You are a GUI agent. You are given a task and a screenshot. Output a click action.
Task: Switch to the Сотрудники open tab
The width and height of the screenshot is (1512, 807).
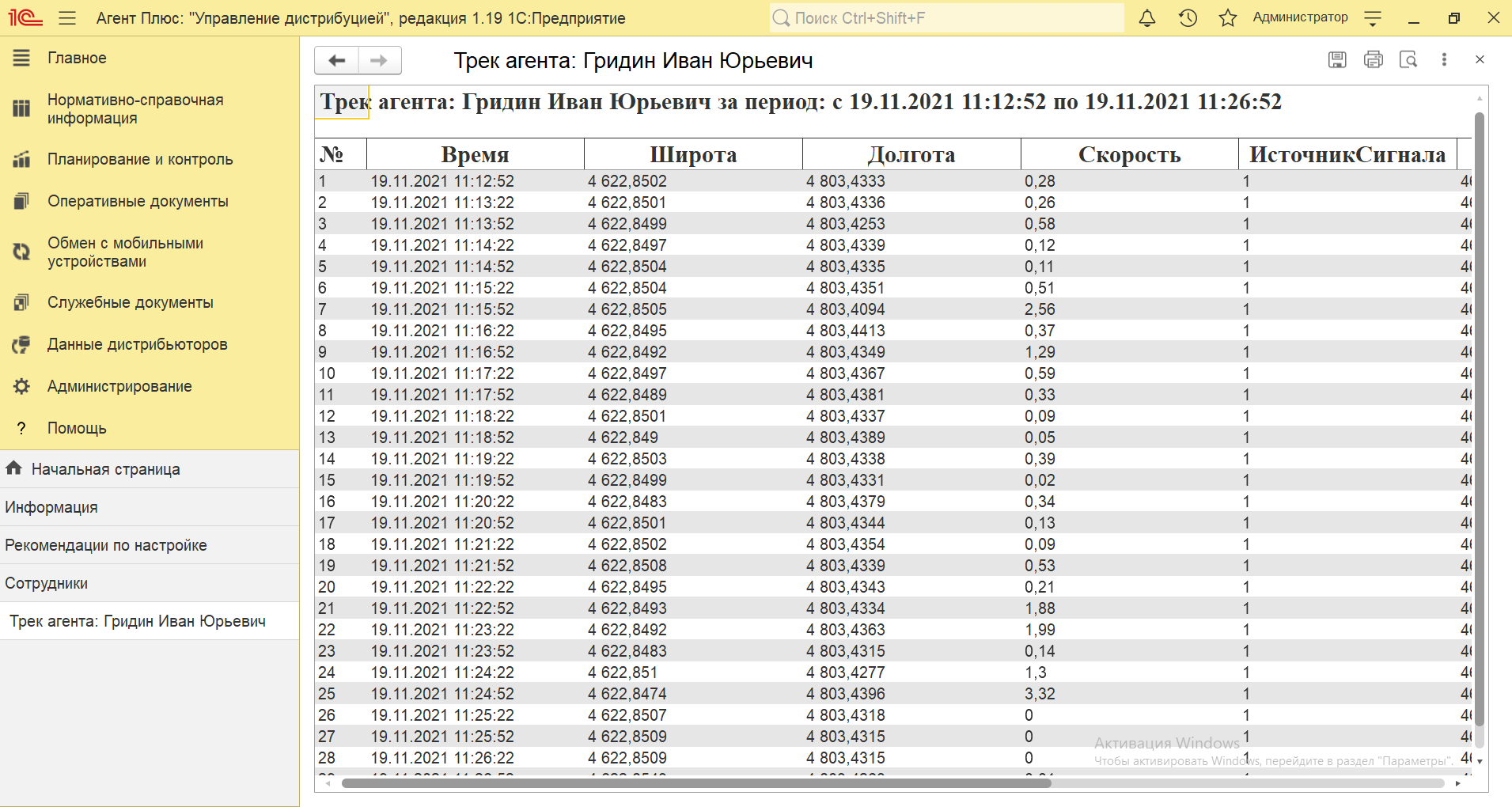[47, 583]
